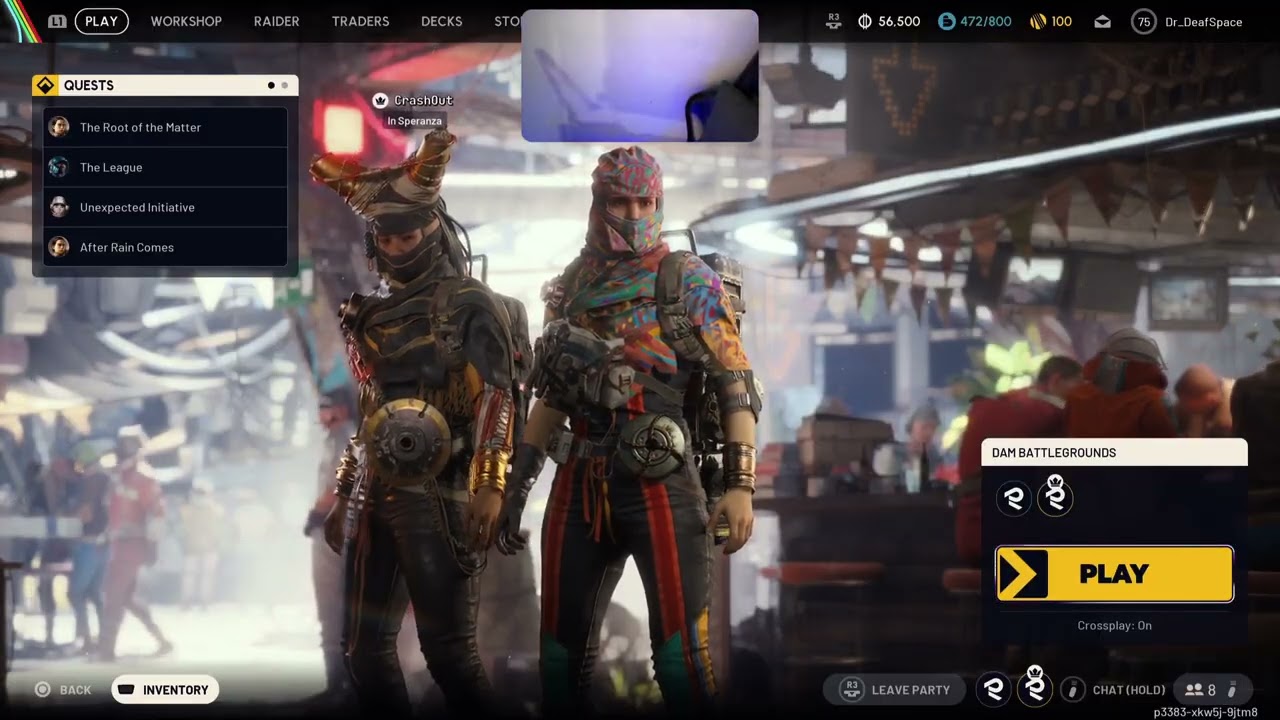Select first party member icon in bottom bar
Image resolution: width=1280 pixels, height=720 pixels.
[993, 689]
